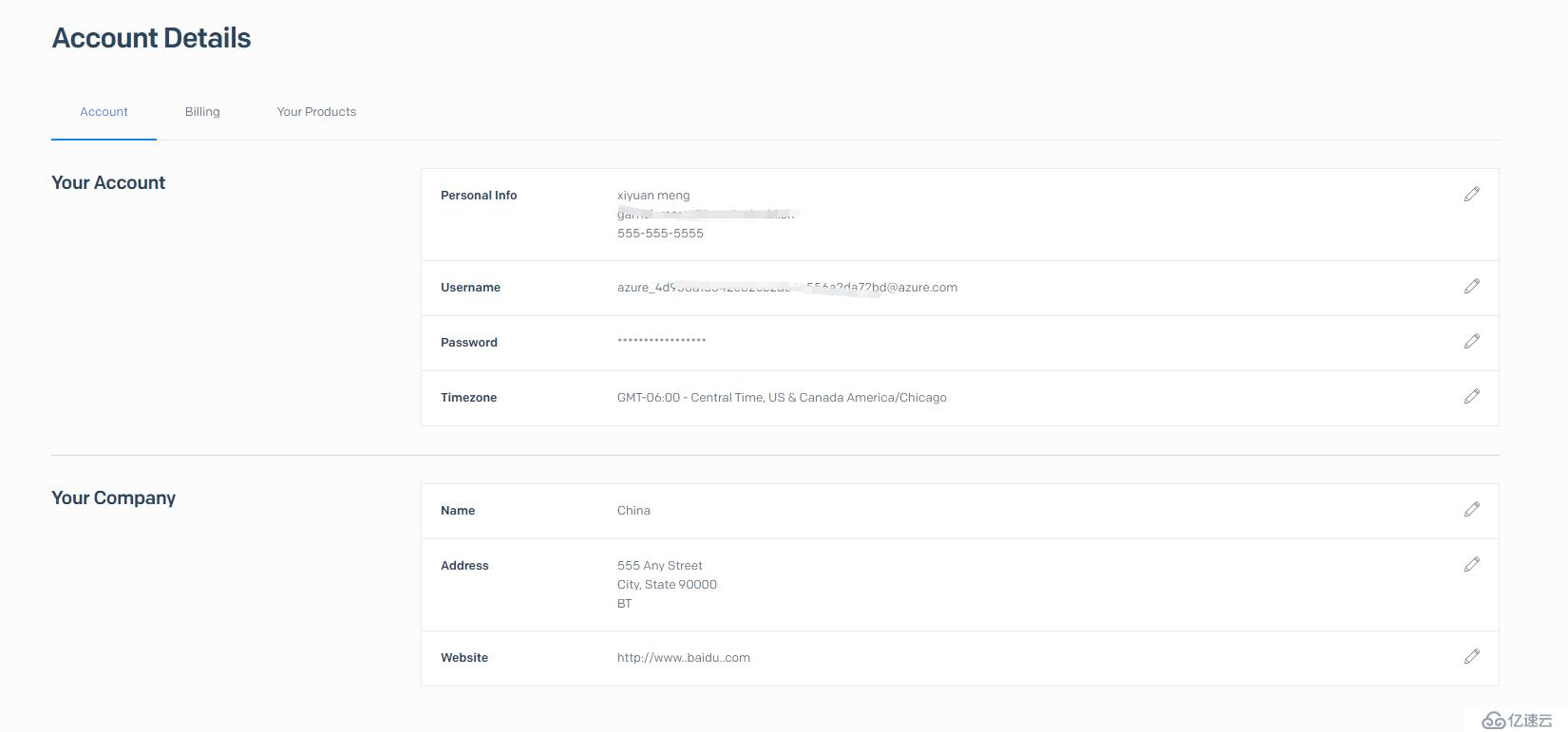
Task: Go to the Your Products tab
Action: click(x=316, y=112)
